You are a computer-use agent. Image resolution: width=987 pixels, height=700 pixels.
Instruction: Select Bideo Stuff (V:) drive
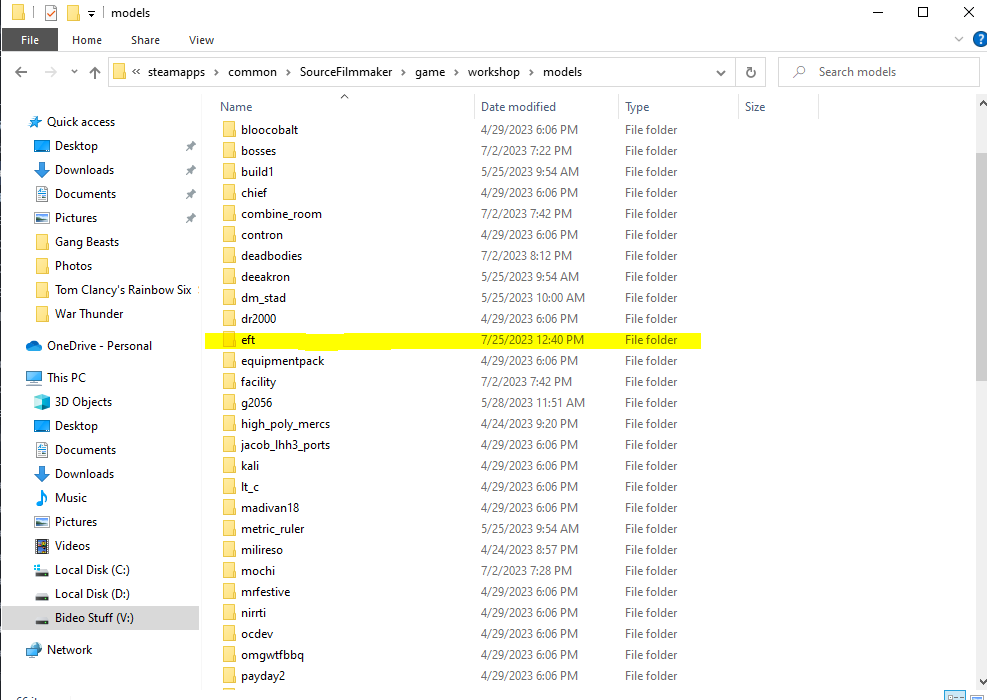[94, 618]
